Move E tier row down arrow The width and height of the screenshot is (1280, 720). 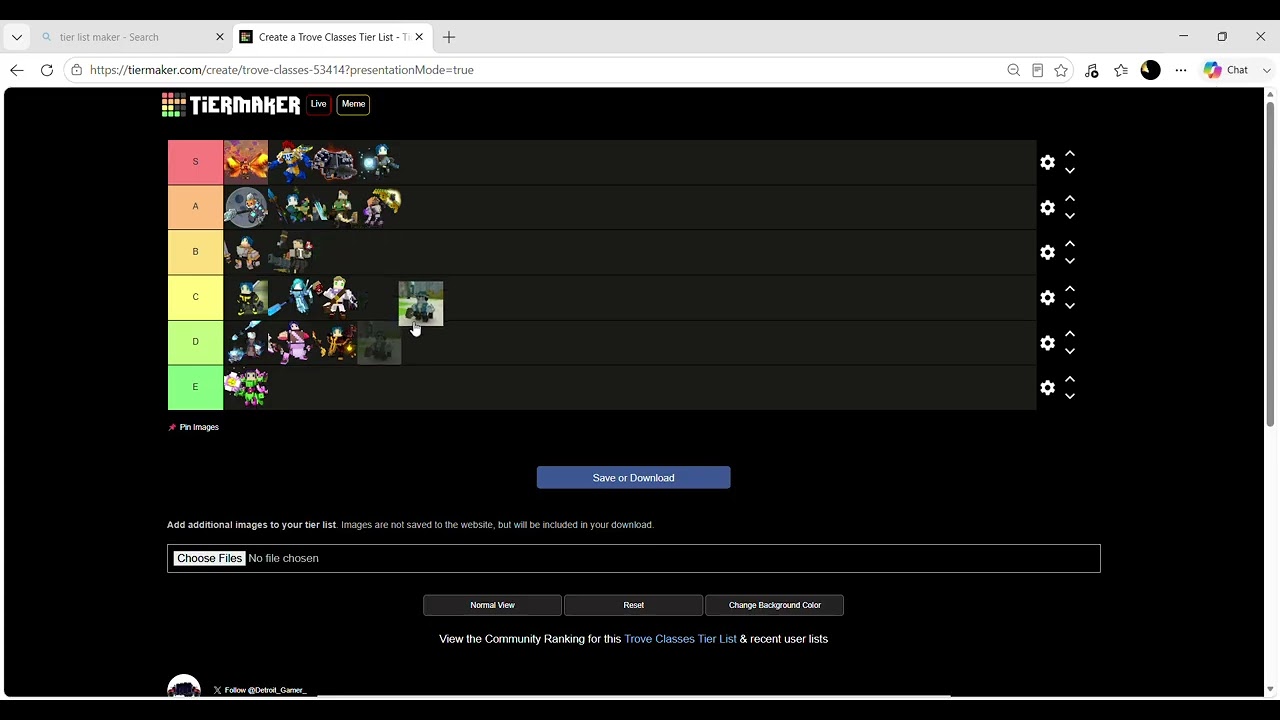point(1070,396)
